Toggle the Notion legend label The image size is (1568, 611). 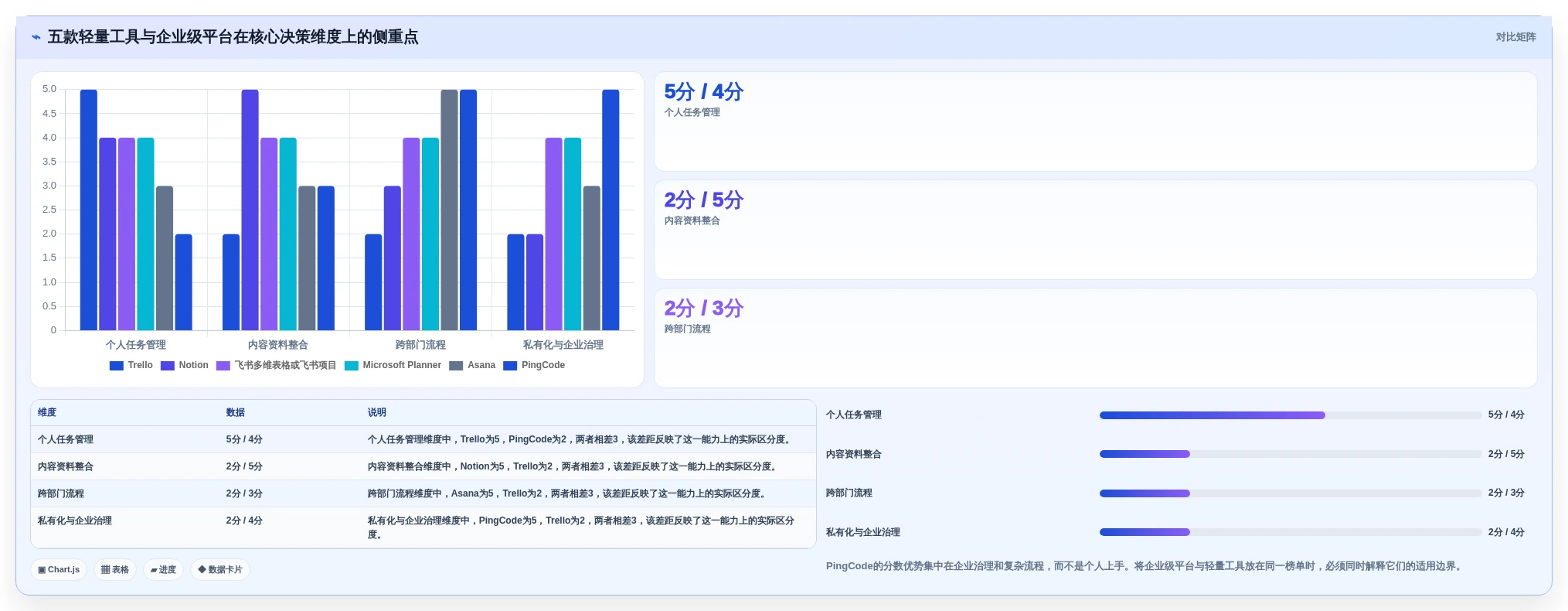[194, 366]
